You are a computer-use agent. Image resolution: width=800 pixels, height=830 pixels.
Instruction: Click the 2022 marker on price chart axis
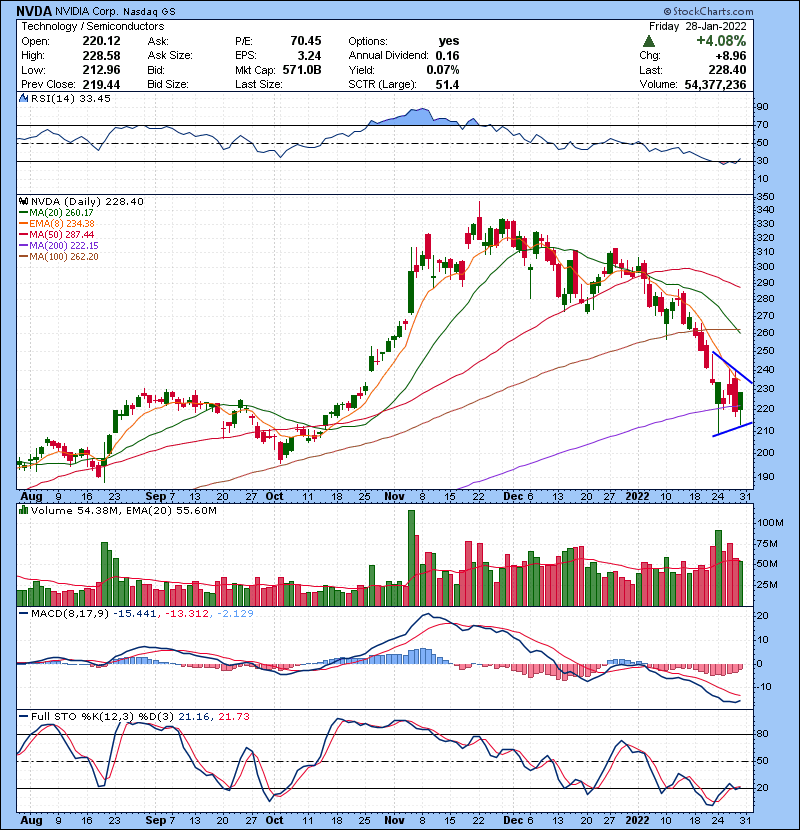(637, 497)
